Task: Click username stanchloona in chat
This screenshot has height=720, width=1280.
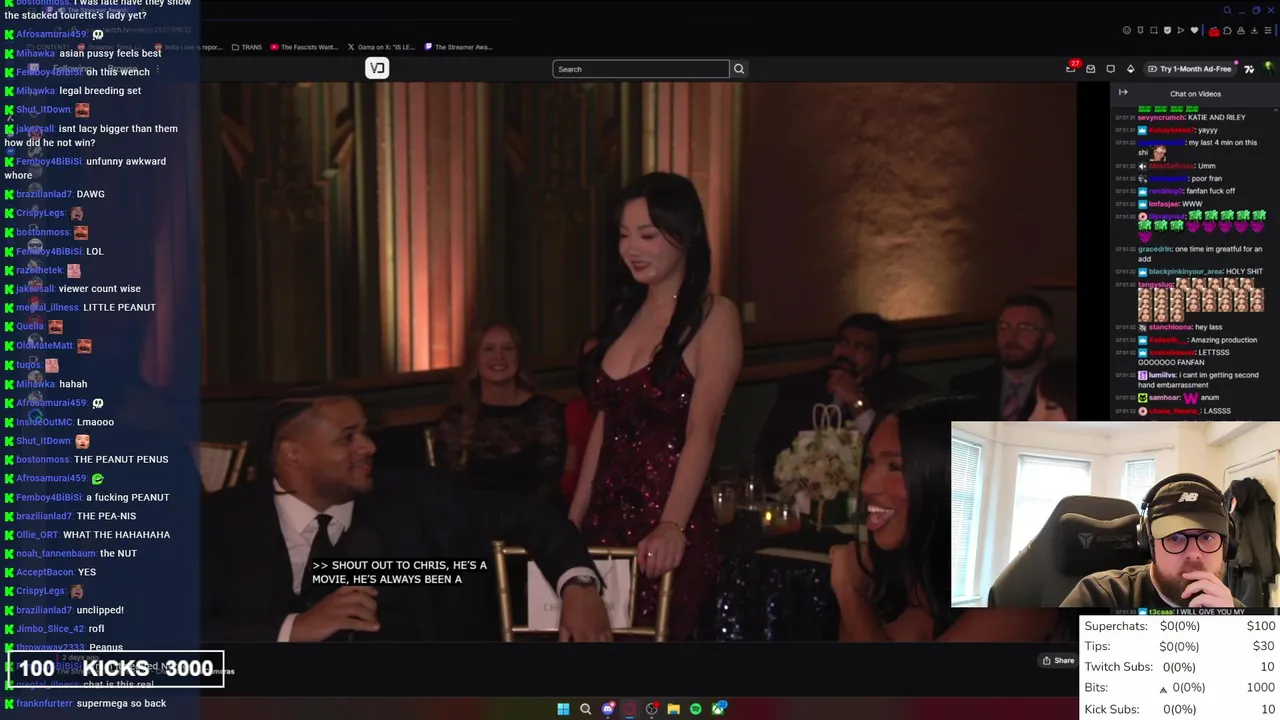Action: point(1170,327)
